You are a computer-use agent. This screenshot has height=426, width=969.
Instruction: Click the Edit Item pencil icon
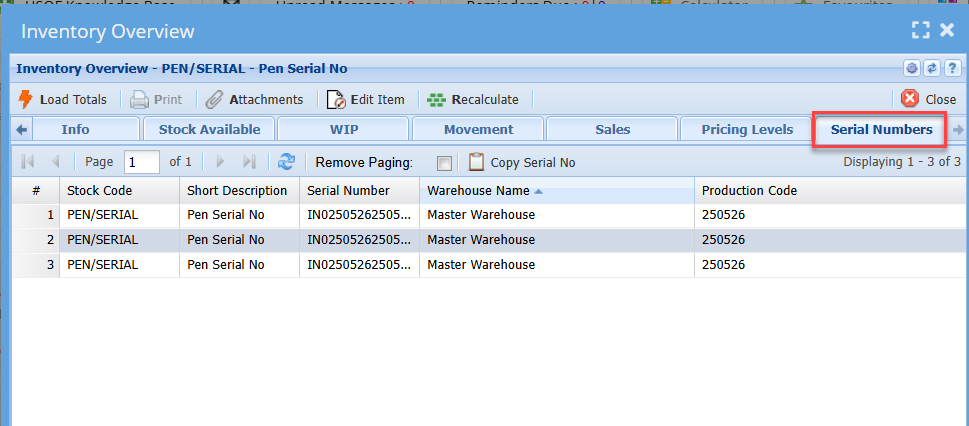(x=335, y=99)
